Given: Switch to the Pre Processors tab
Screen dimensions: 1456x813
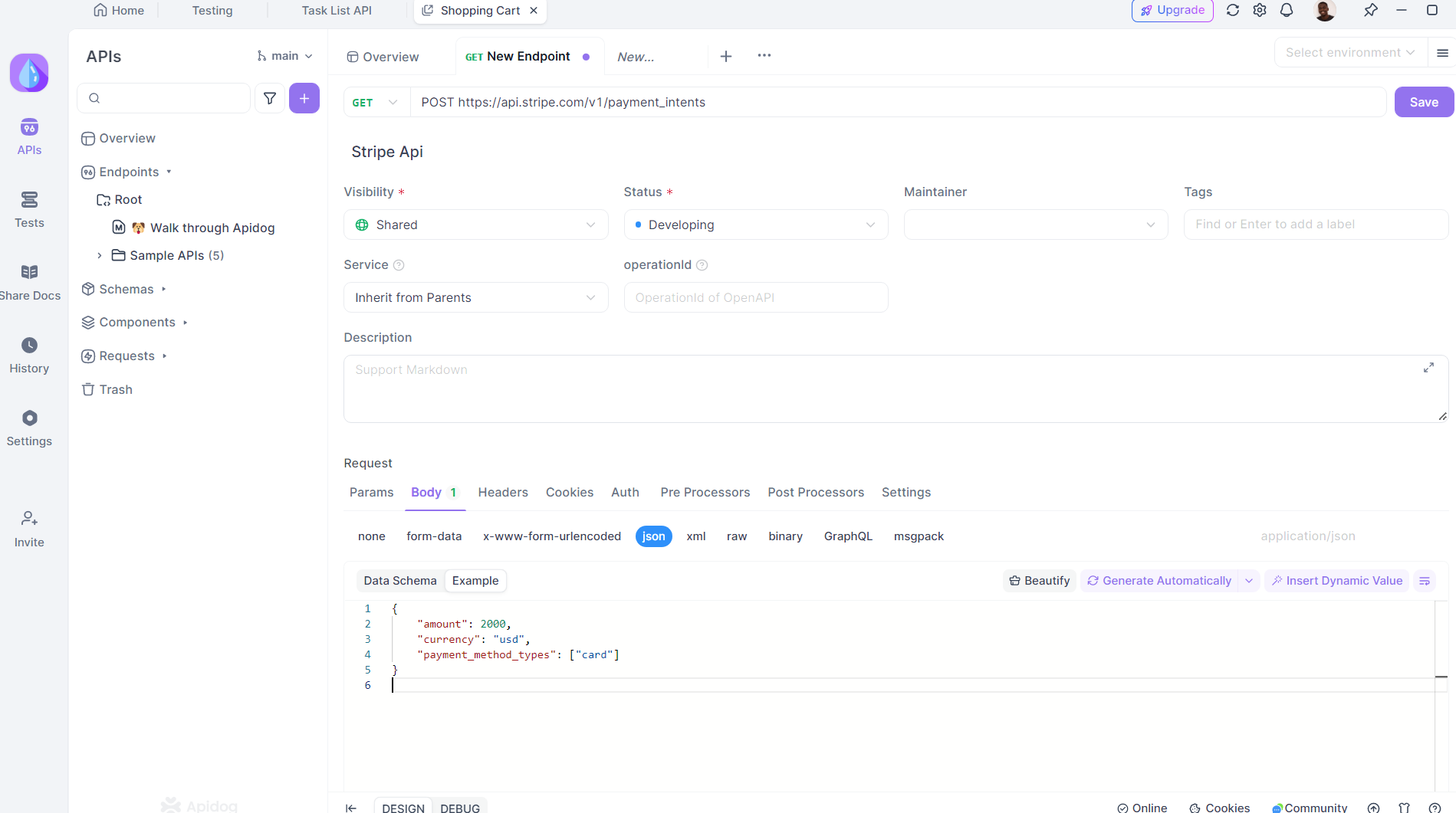Looking at the screenshot, I should click(x=705, y=493).
